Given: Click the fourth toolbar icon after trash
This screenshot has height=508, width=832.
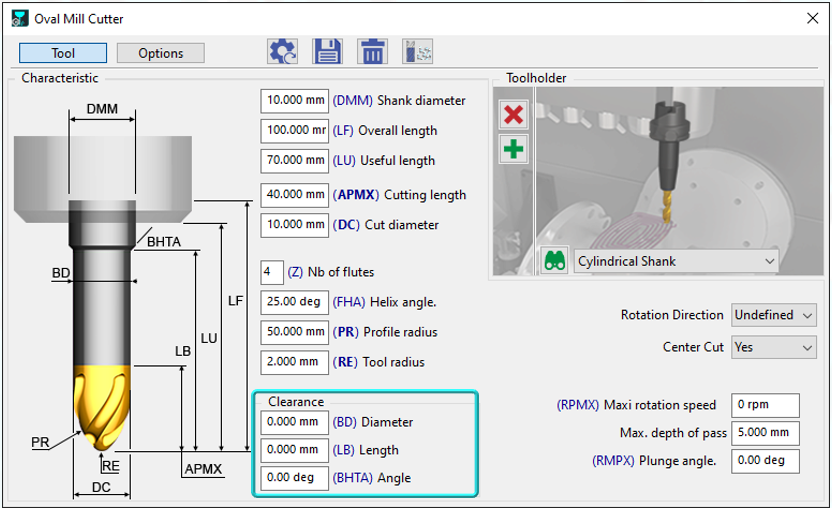Looking at the screenshot, I should pos(416,53).
